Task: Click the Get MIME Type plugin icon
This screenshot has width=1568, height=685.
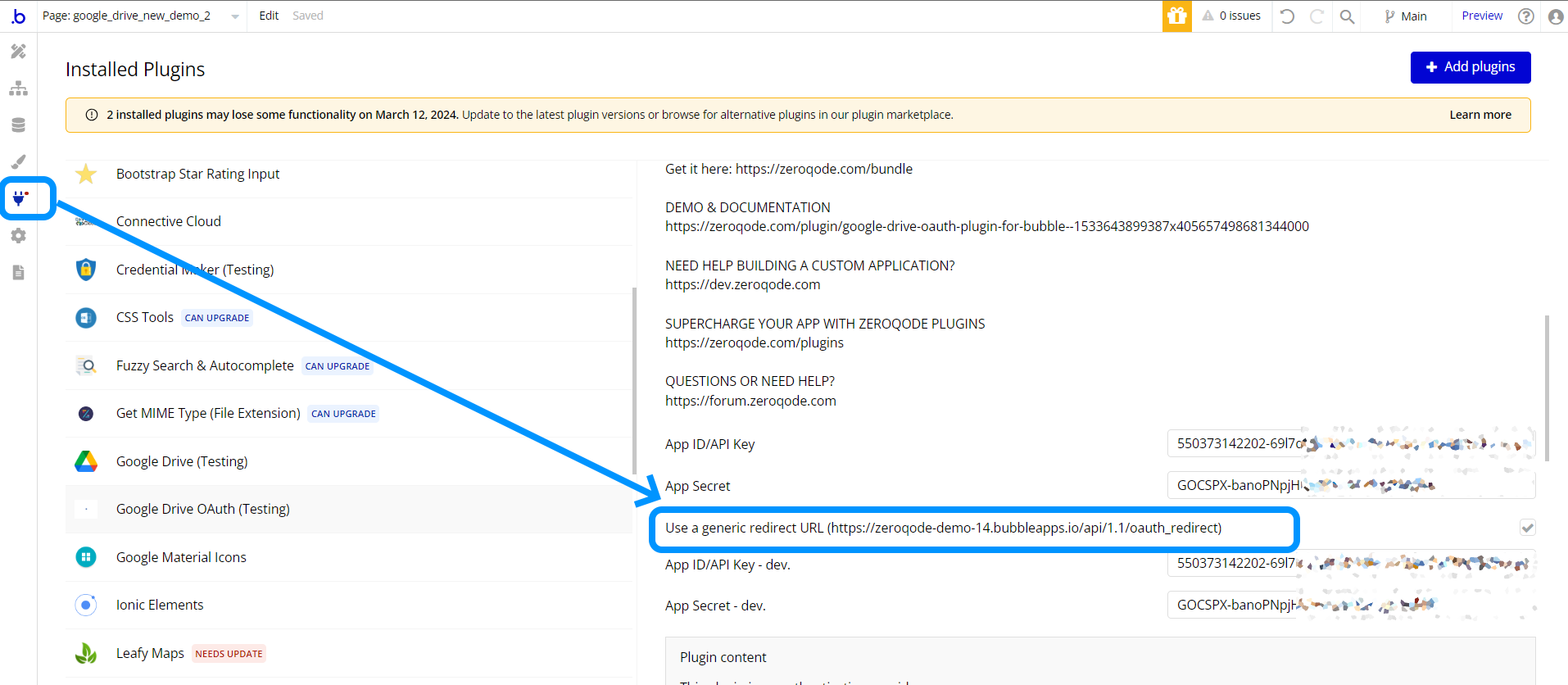Action: click(86, 414)
